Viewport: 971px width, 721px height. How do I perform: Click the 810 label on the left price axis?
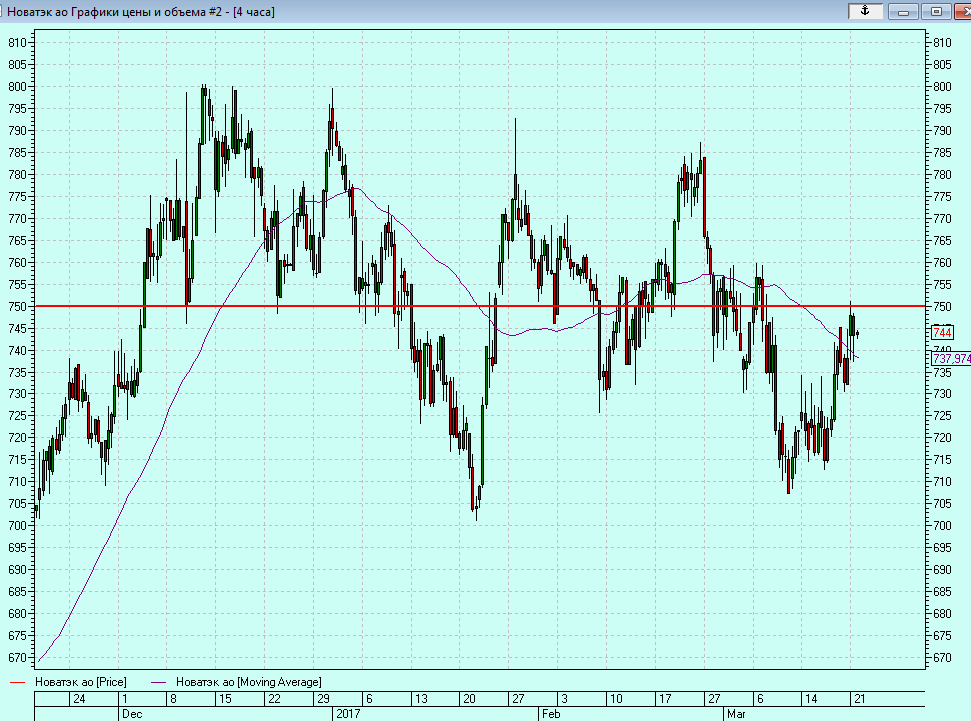(17, 43)
